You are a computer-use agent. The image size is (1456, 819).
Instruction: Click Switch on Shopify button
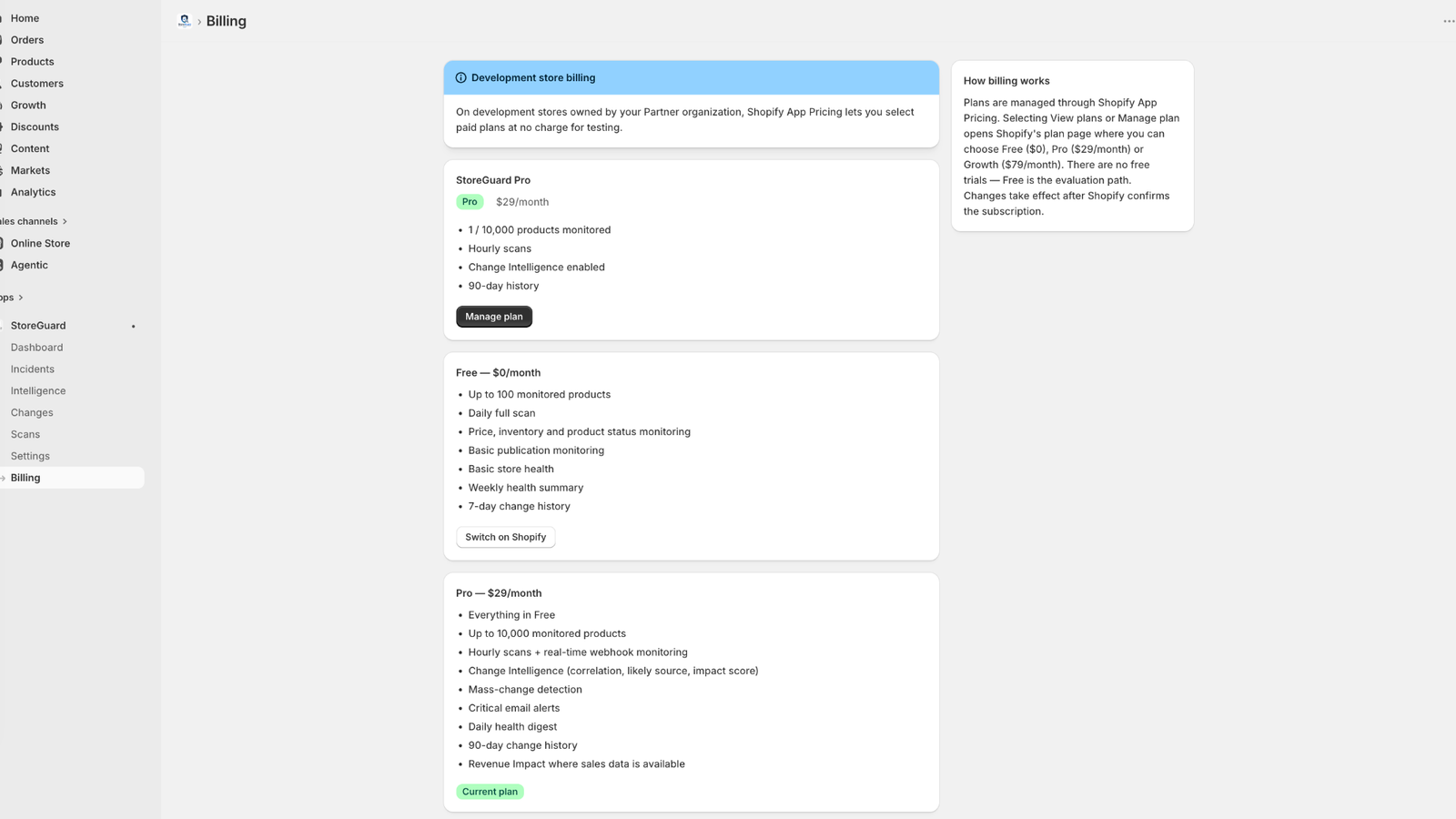(x=506, y=537)
